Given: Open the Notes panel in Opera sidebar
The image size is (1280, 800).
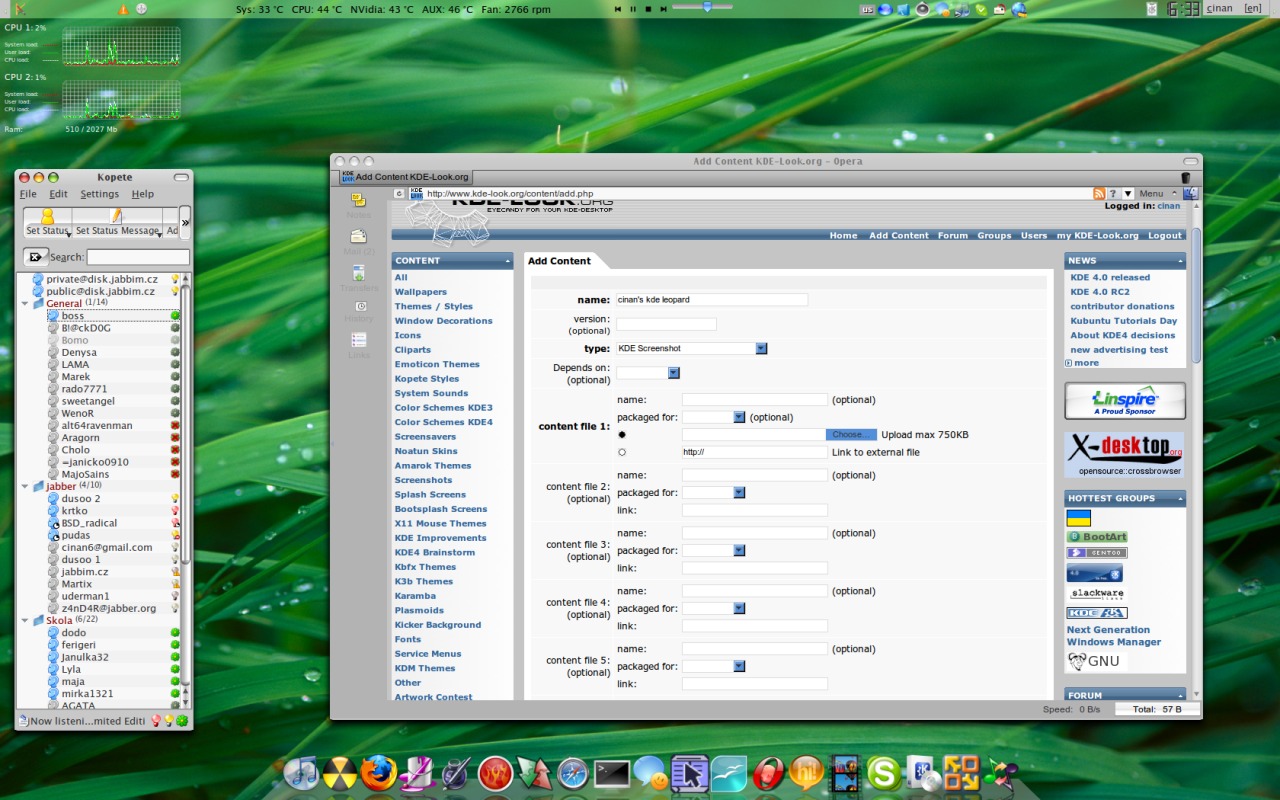Looking at the screenshot, I should (359, 205).
